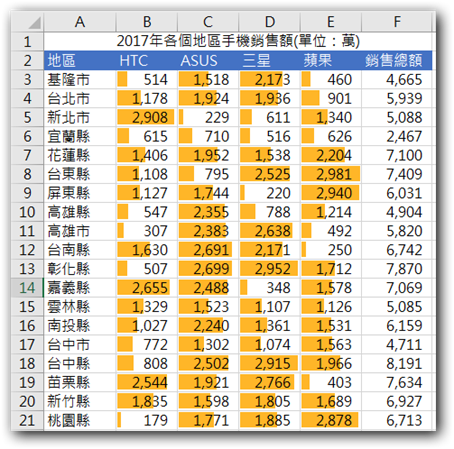Screen dimensions: 454x449
Task: Click HTC value 2,655 for 嘉義縣
Action: click(x=147, y=288)
